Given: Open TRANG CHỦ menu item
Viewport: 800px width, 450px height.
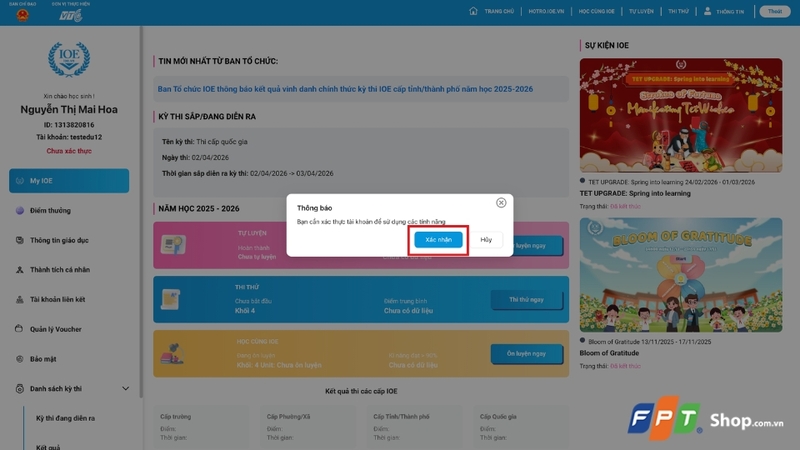Looking at the screenshot, I should pos(499,11).
